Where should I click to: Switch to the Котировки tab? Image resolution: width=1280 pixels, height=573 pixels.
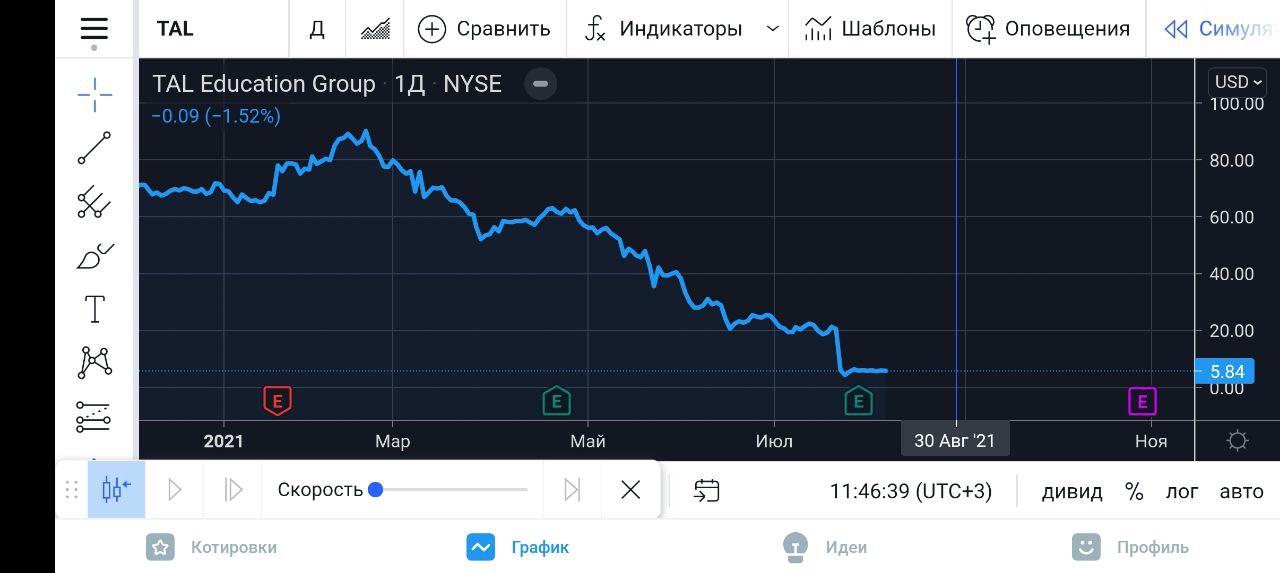pyautogui.click(x=212, y=547)
